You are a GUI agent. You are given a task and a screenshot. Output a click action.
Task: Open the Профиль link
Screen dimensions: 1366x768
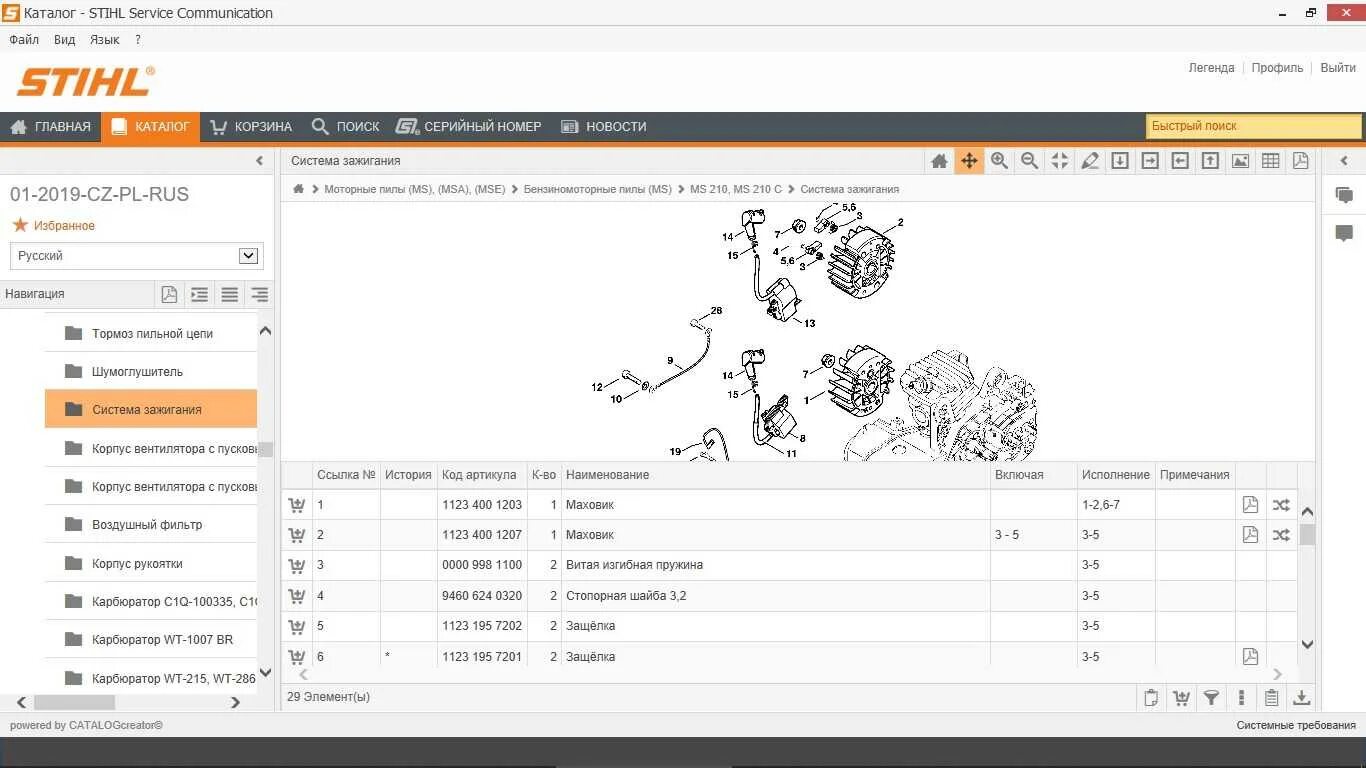tap(1277, 68)
